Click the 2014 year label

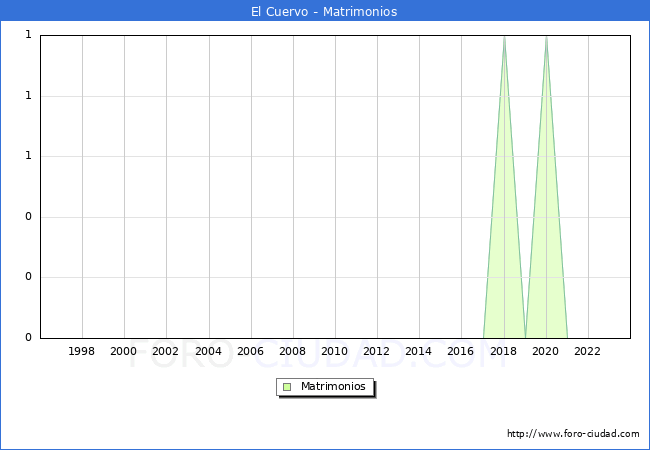point(419,351)
